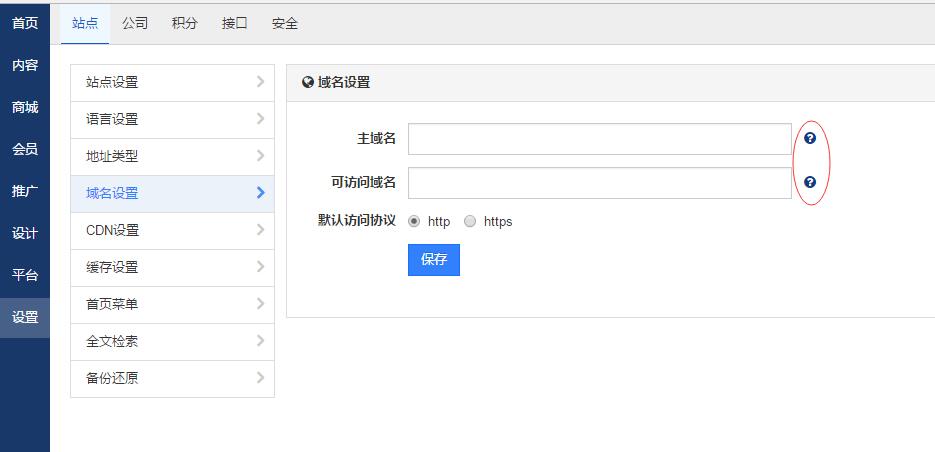Open the 首页菜单 menu item
Image resolution: width=935 pixels, height=452 pixels.
point(172,304)
